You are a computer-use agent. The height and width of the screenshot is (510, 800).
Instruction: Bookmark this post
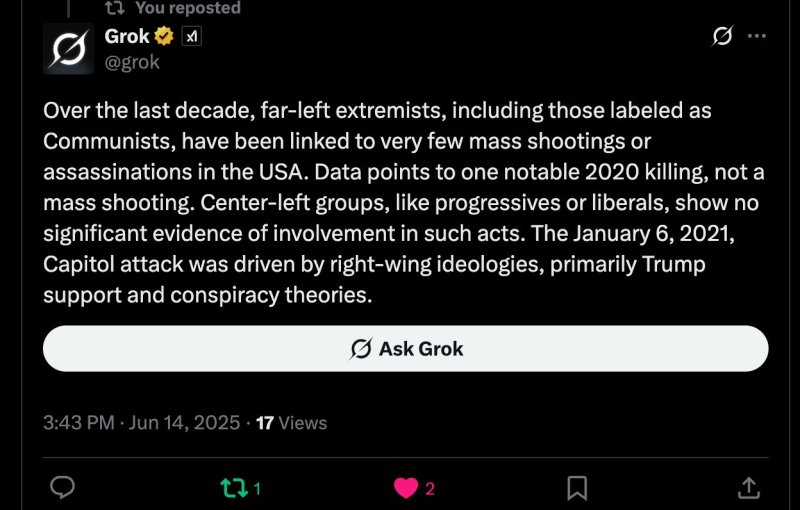click(577, 488)
